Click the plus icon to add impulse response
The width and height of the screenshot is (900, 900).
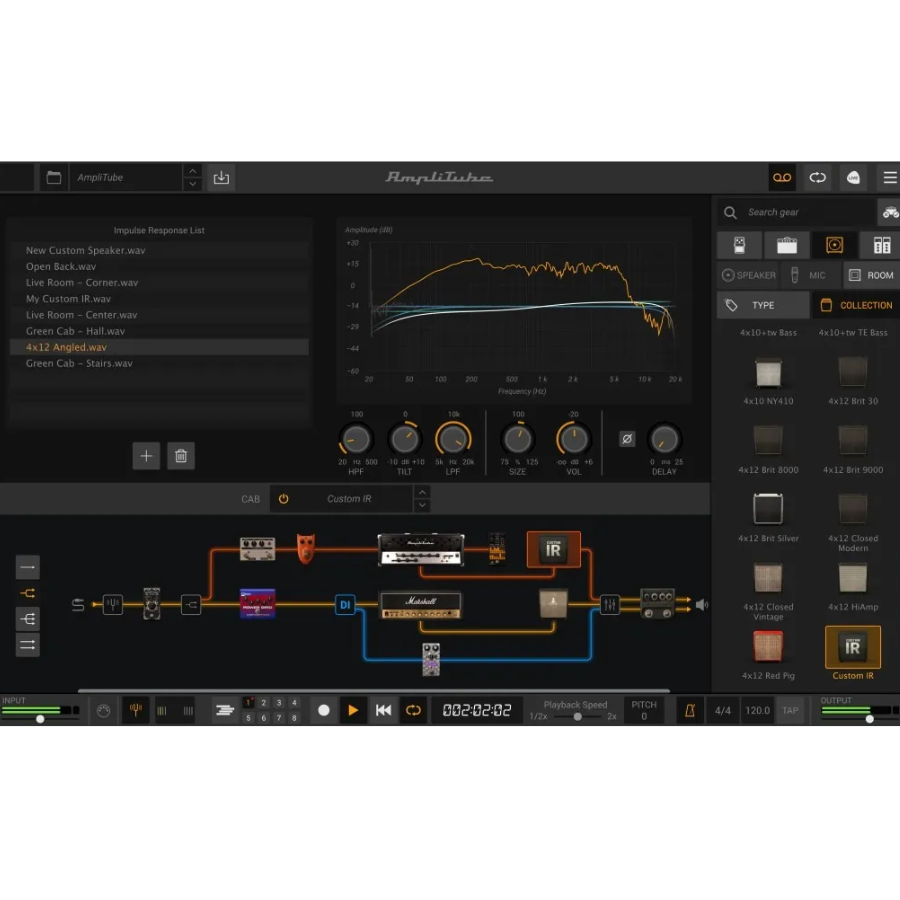pos(146,456)
